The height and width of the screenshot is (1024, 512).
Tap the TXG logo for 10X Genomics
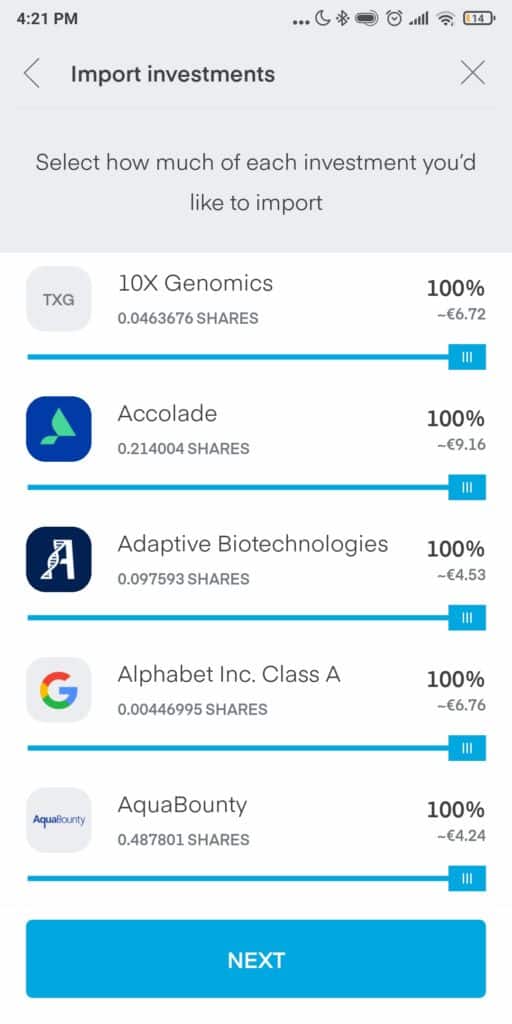pyautogui.click(x=59, y=299)
